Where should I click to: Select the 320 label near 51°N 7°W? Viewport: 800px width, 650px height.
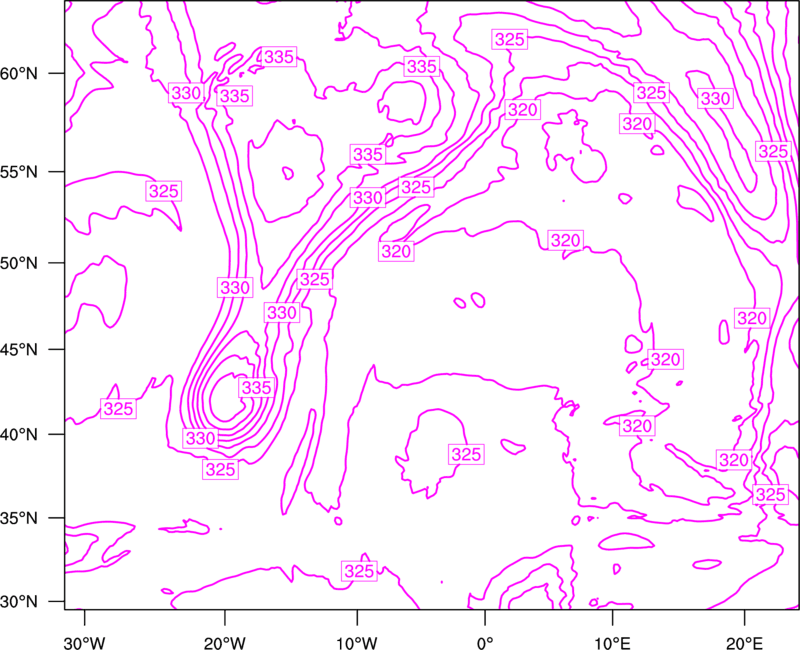pyautogui.click(x=396, y=252)
